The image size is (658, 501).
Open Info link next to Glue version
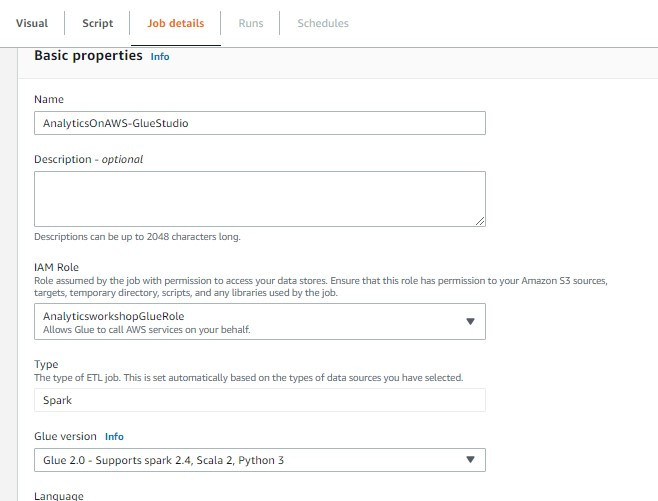click(114, 437)
